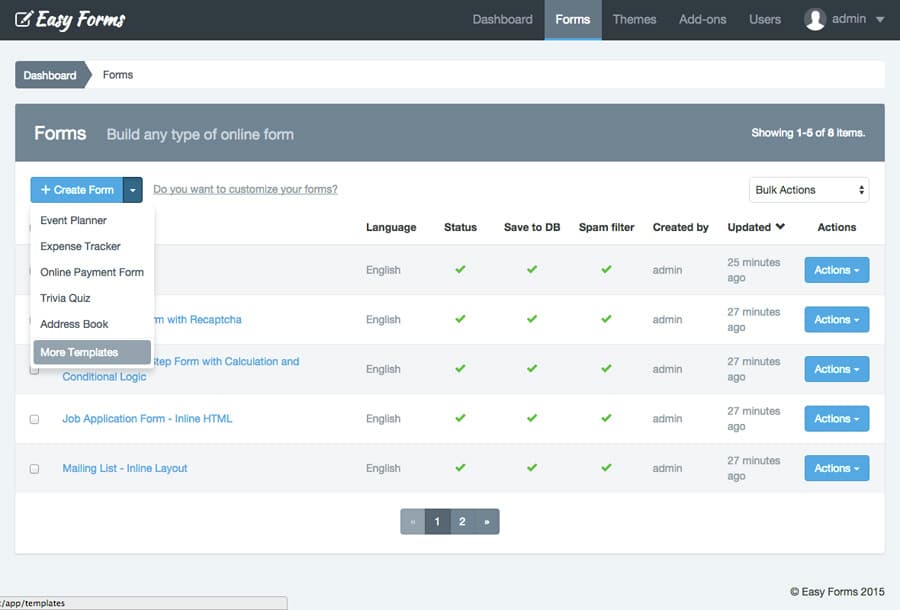Expand Actions menu for Mailing List row
Image resolution: width=900 pixels, height=610 pixels.
[836, 468]
